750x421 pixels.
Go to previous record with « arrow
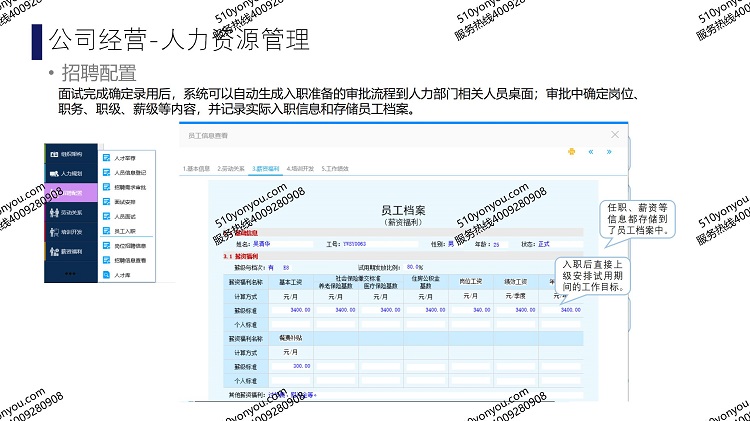[591, 152]
